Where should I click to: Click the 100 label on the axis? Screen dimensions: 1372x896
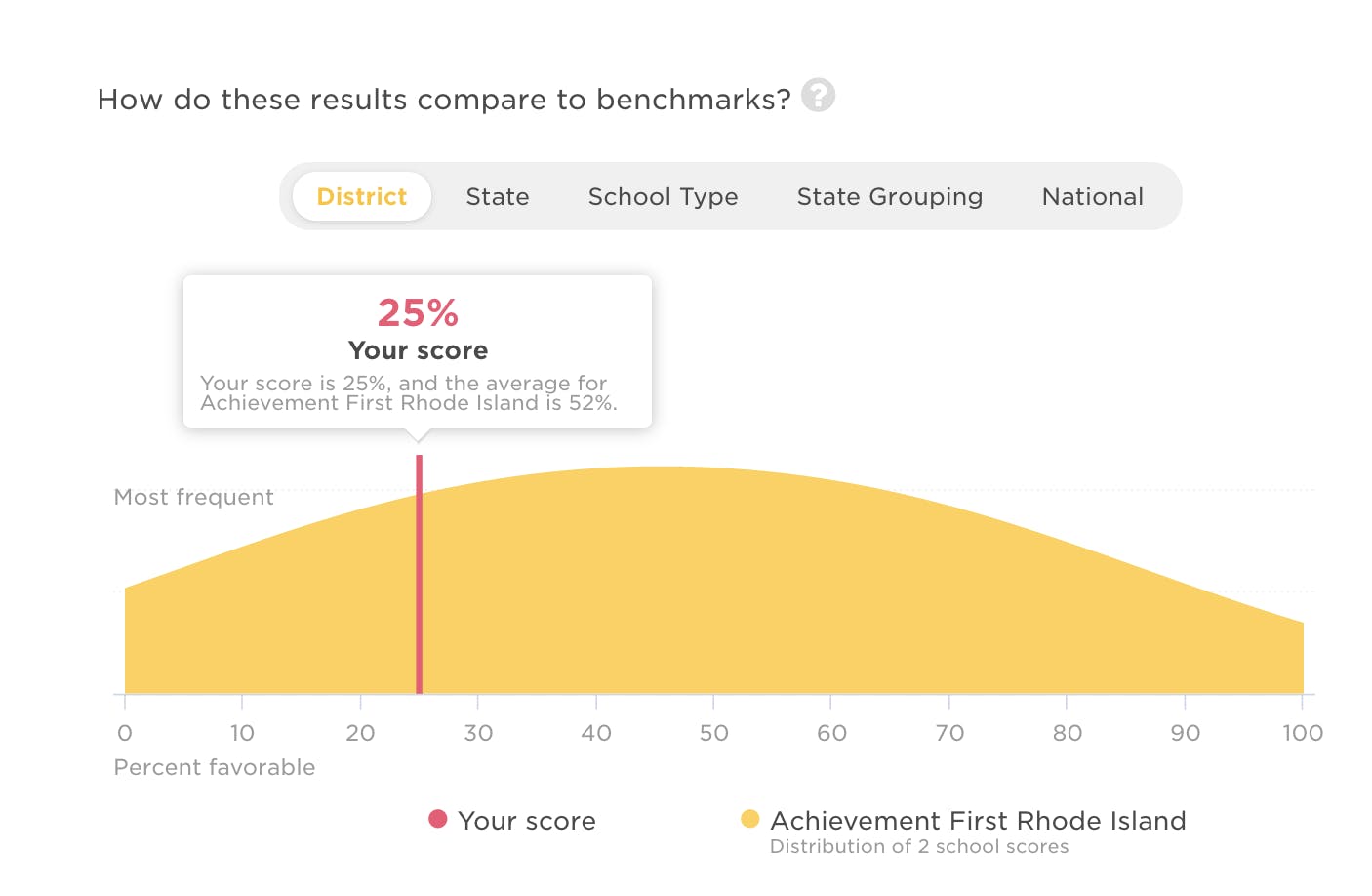[1302, 733]
